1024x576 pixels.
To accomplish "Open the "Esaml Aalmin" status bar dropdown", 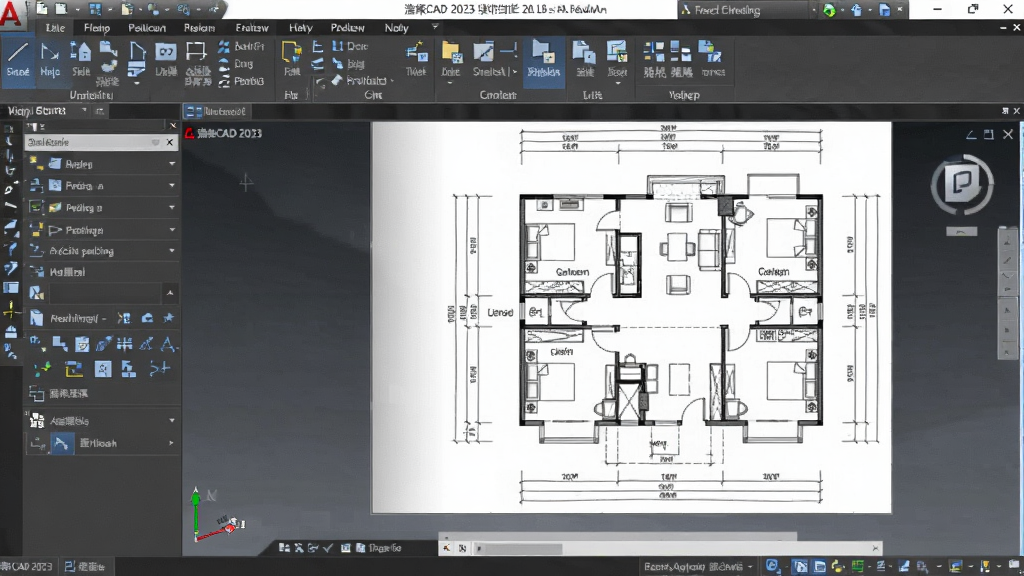I will coord(698,566).
